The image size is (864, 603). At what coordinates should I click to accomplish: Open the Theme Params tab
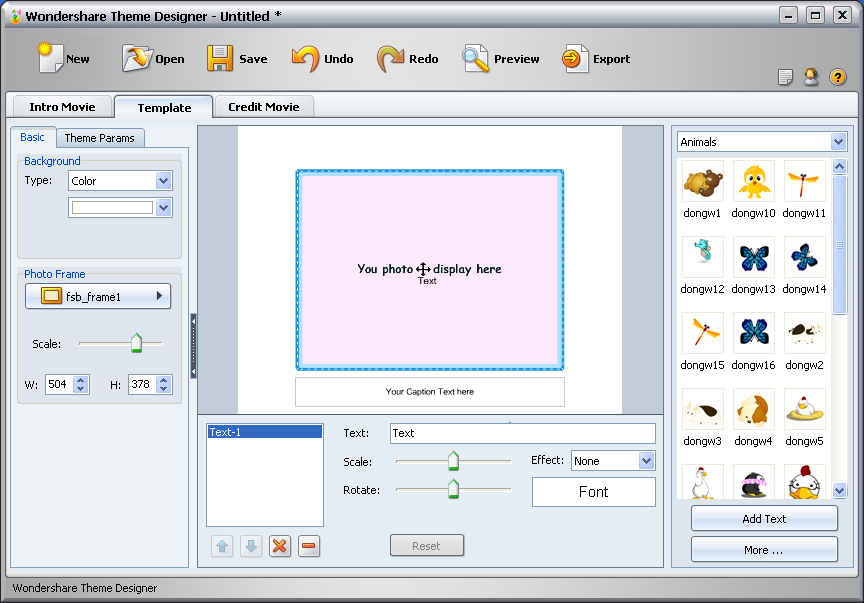[x=100, y=138]
